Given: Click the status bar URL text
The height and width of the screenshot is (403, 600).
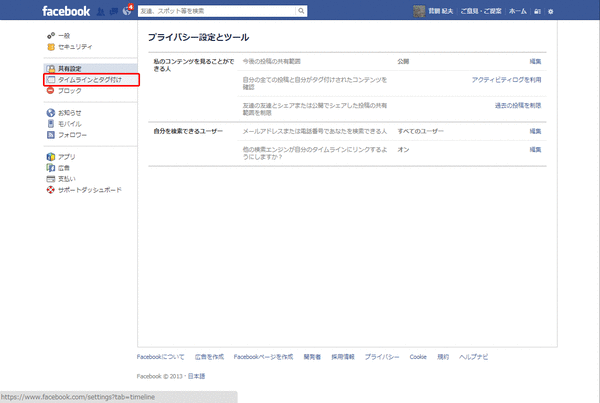Looking at the screenshot, I should [x=78, y=397].
